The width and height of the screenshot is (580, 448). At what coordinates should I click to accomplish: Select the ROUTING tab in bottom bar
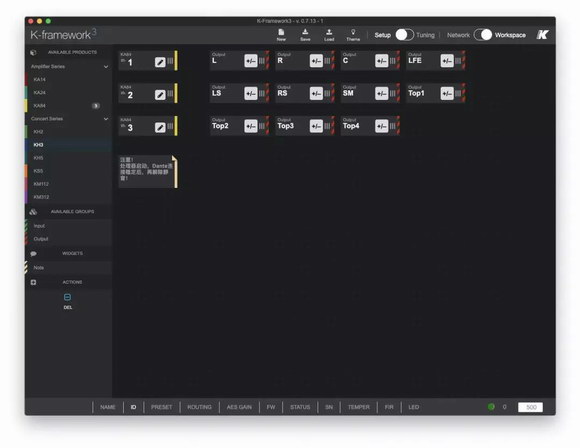coord(199,407)
